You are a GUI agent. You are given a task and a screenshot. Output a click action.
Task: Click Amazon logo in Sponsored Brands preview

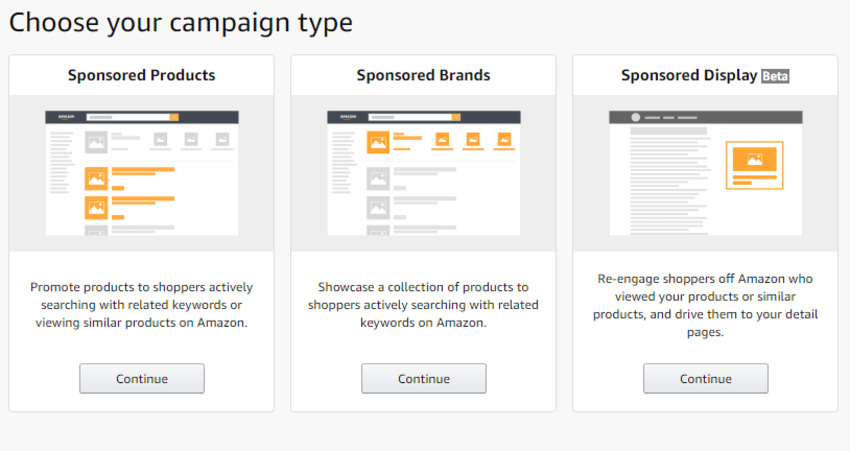(x=349, y=117)
